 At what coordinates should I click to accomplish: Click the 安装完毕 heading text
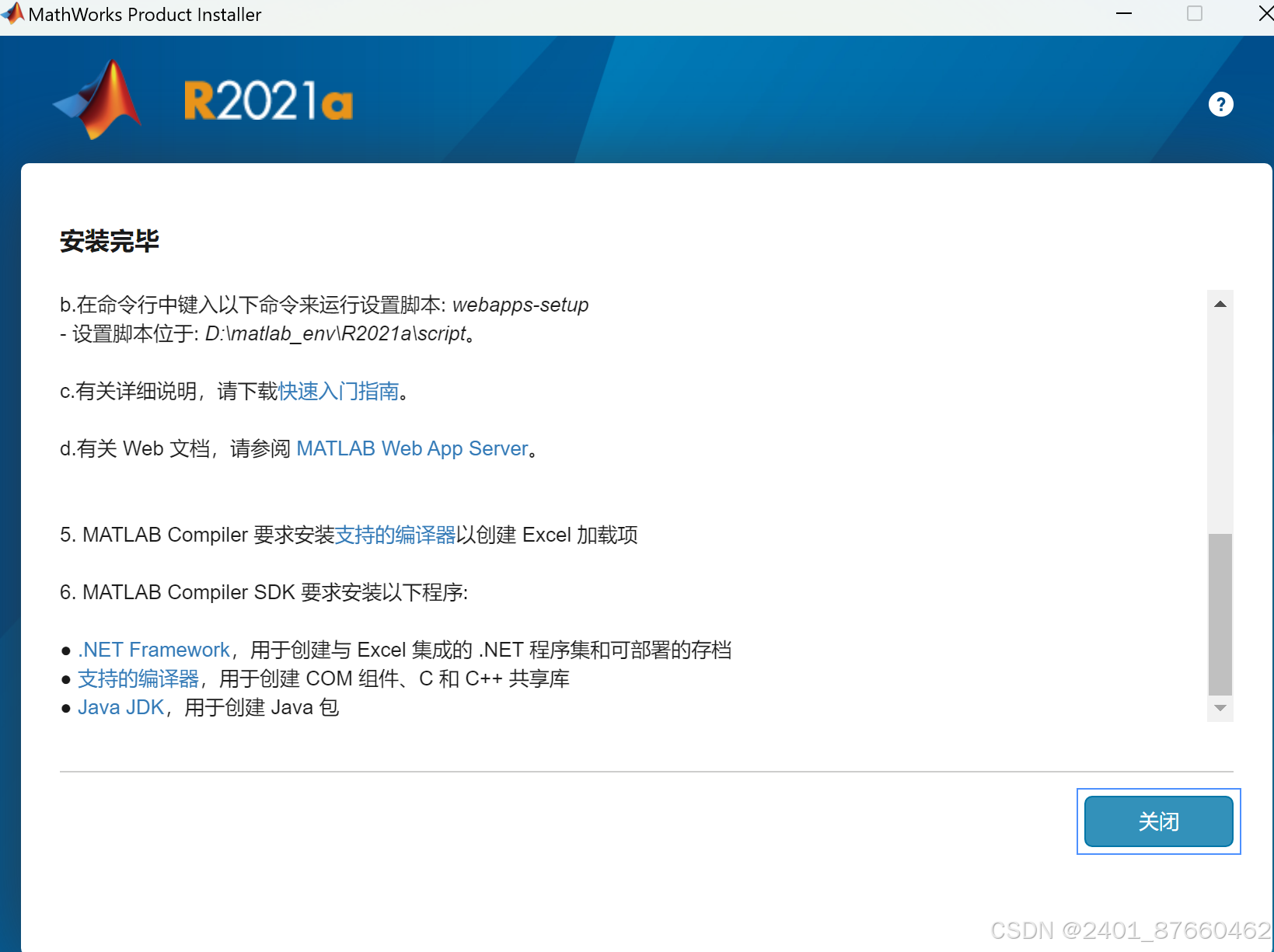tap(109, 241)
